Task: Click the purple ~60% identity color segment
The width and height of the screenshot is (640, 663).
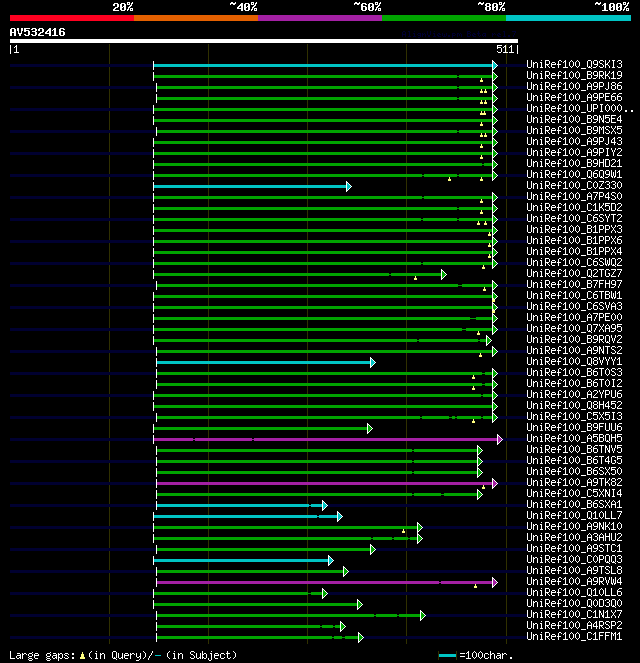Action: click(320, 18)
